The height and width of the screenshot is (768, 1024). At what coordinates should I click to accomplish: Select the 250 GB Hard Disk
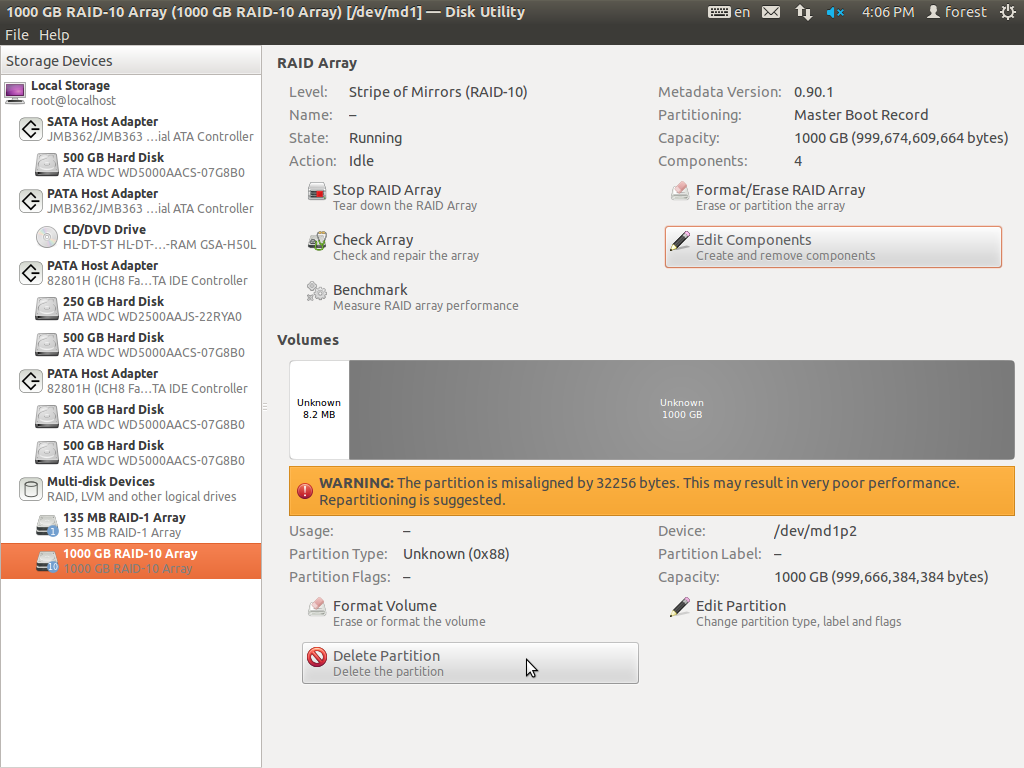[x=113, y=309]
